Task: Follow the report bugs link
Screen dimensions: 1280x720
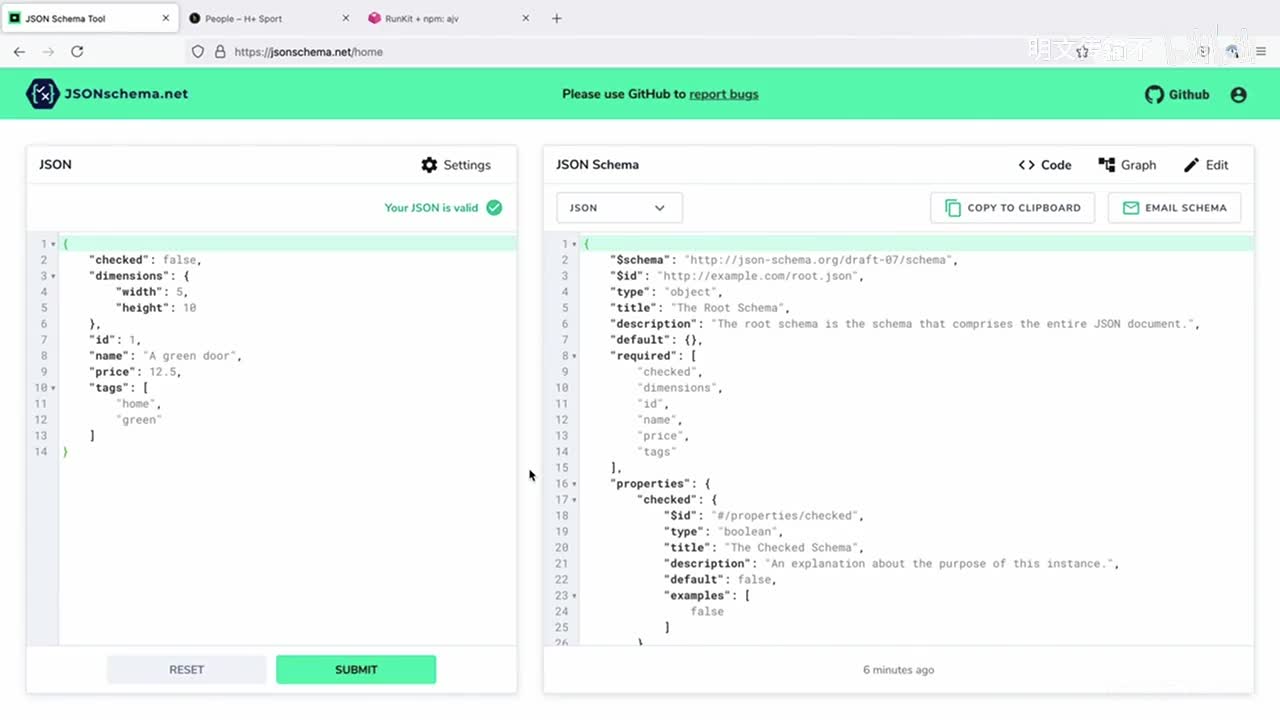Action: [724, 94]
